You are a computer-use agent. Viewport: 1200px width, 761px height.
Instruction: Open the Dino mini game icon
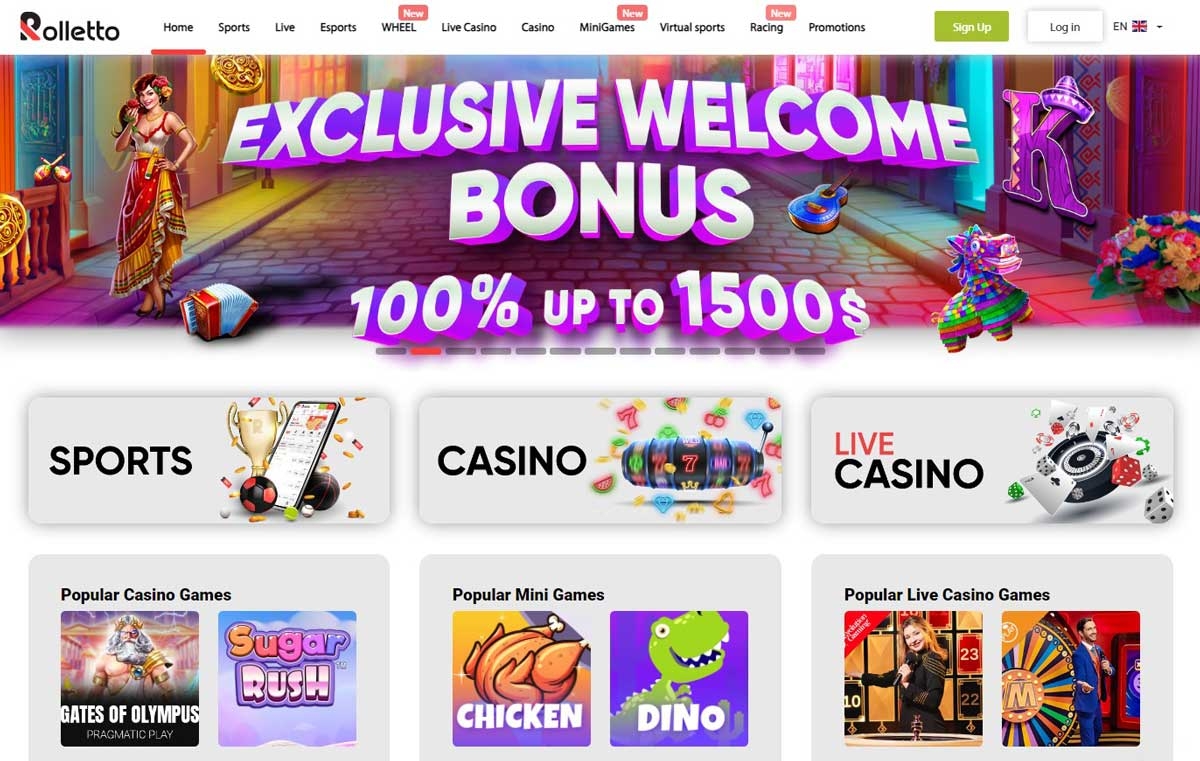tap(679, 679)
